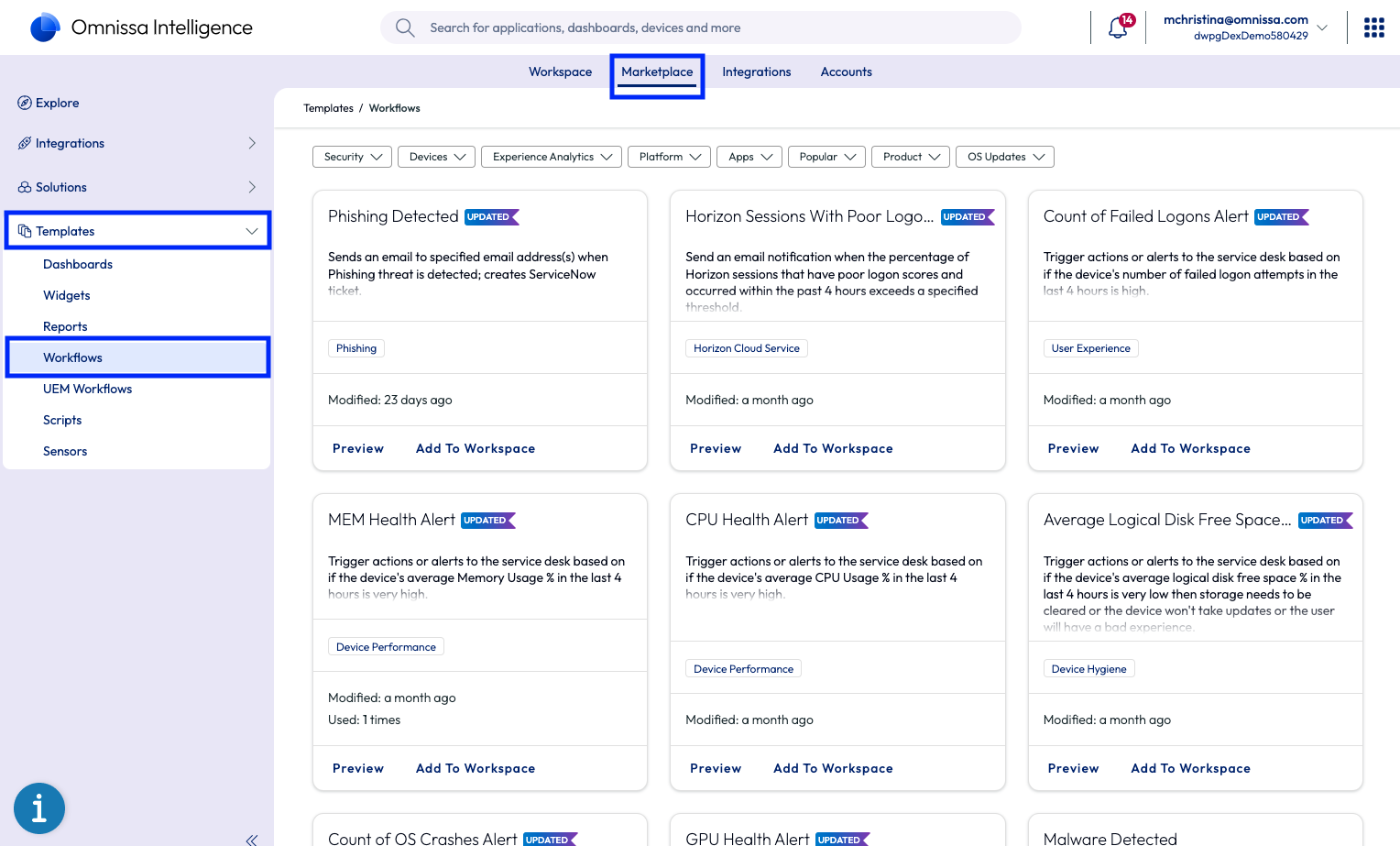Viewport: 1400px width, 846px height.
Task: Open the OS Updates filter dropdown
Action: (x=1004, y=157)
